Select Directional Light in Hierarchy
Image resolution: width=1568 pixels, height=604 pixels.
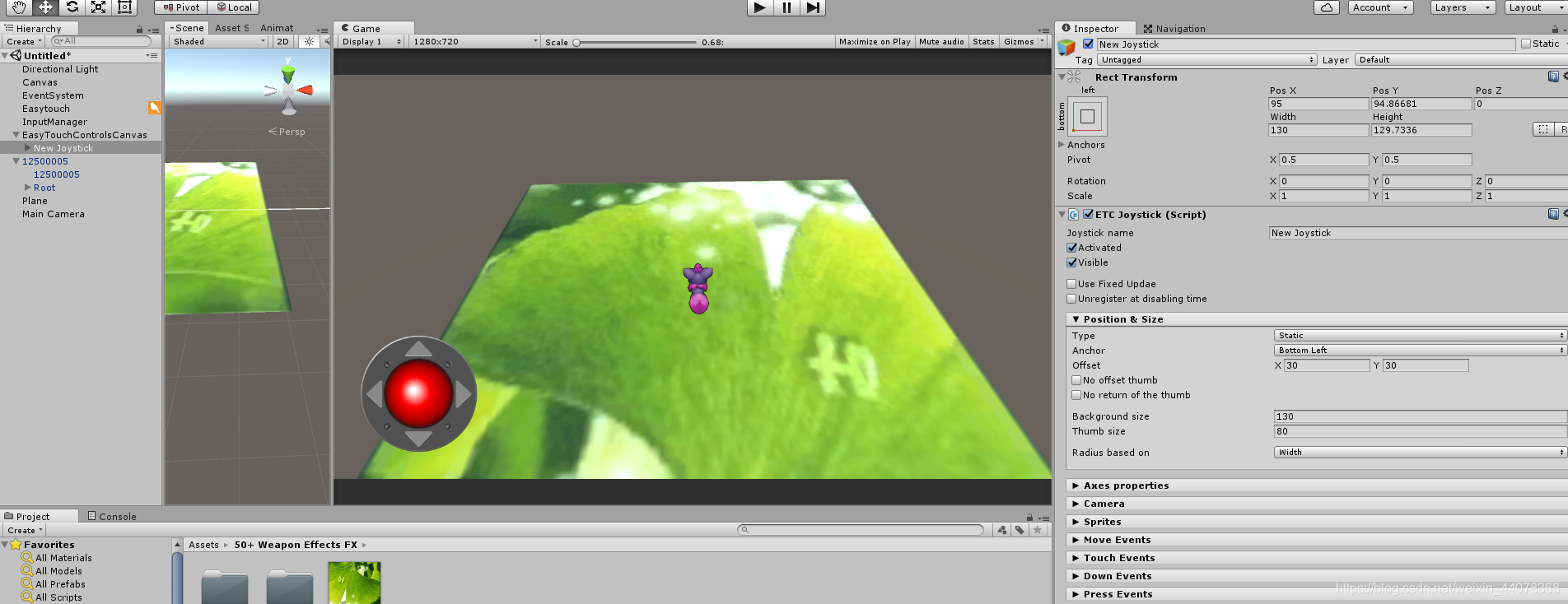(x=60, y=69)
